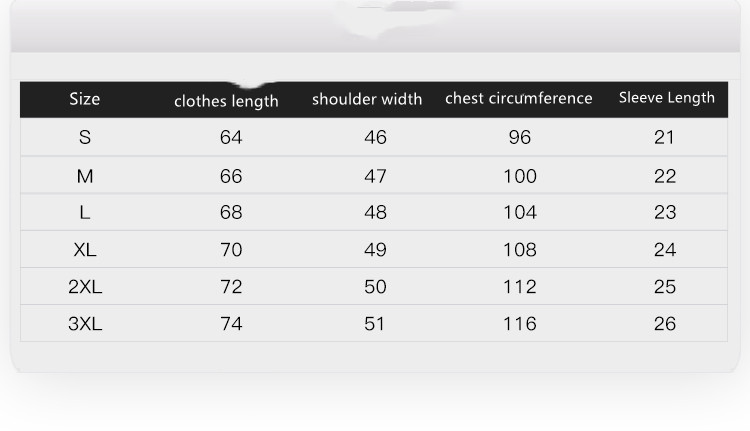
Task: Select shoulder width value 51
Action: pos(375,324)
